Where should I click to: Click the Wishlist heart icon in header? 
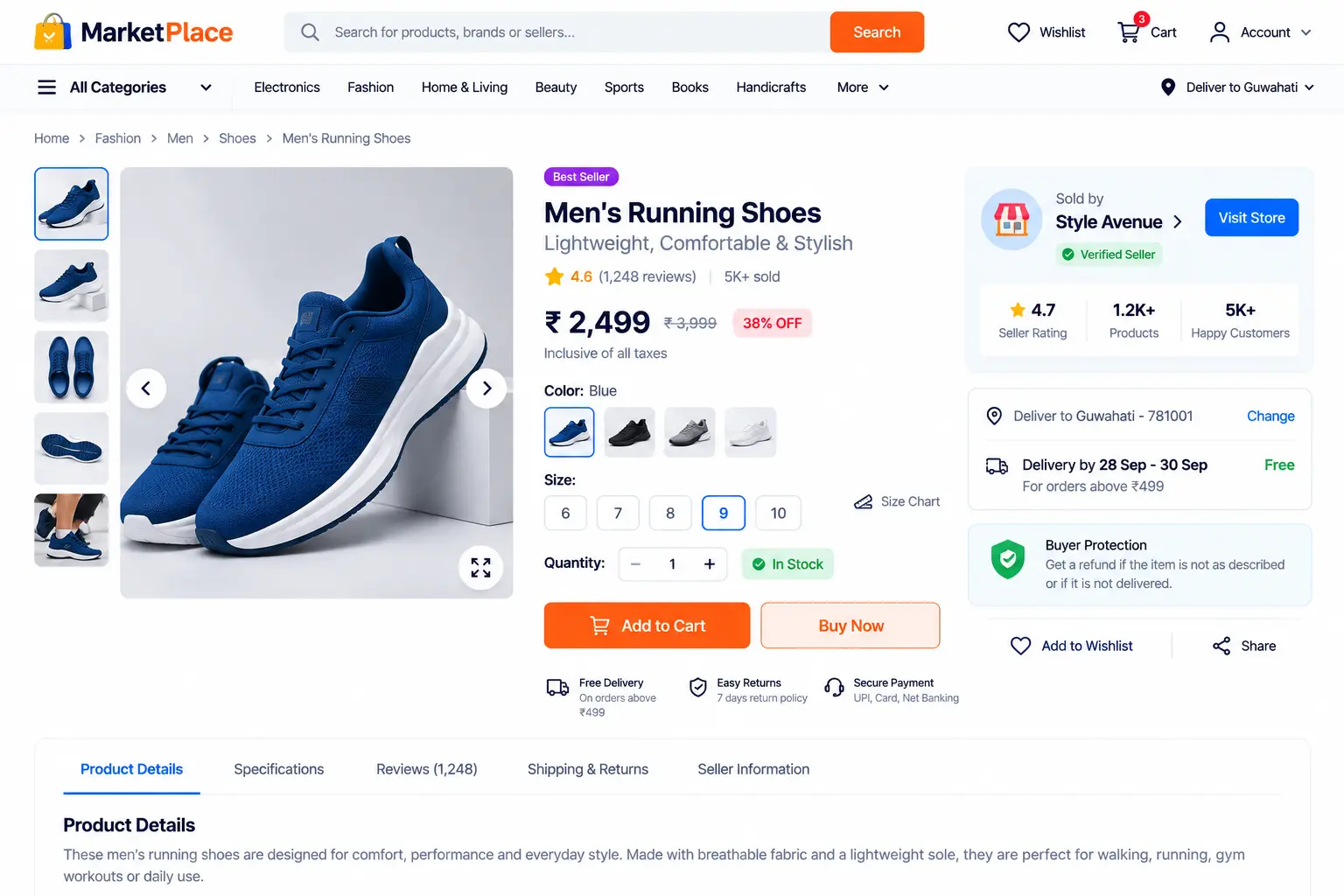(1018, 32)
